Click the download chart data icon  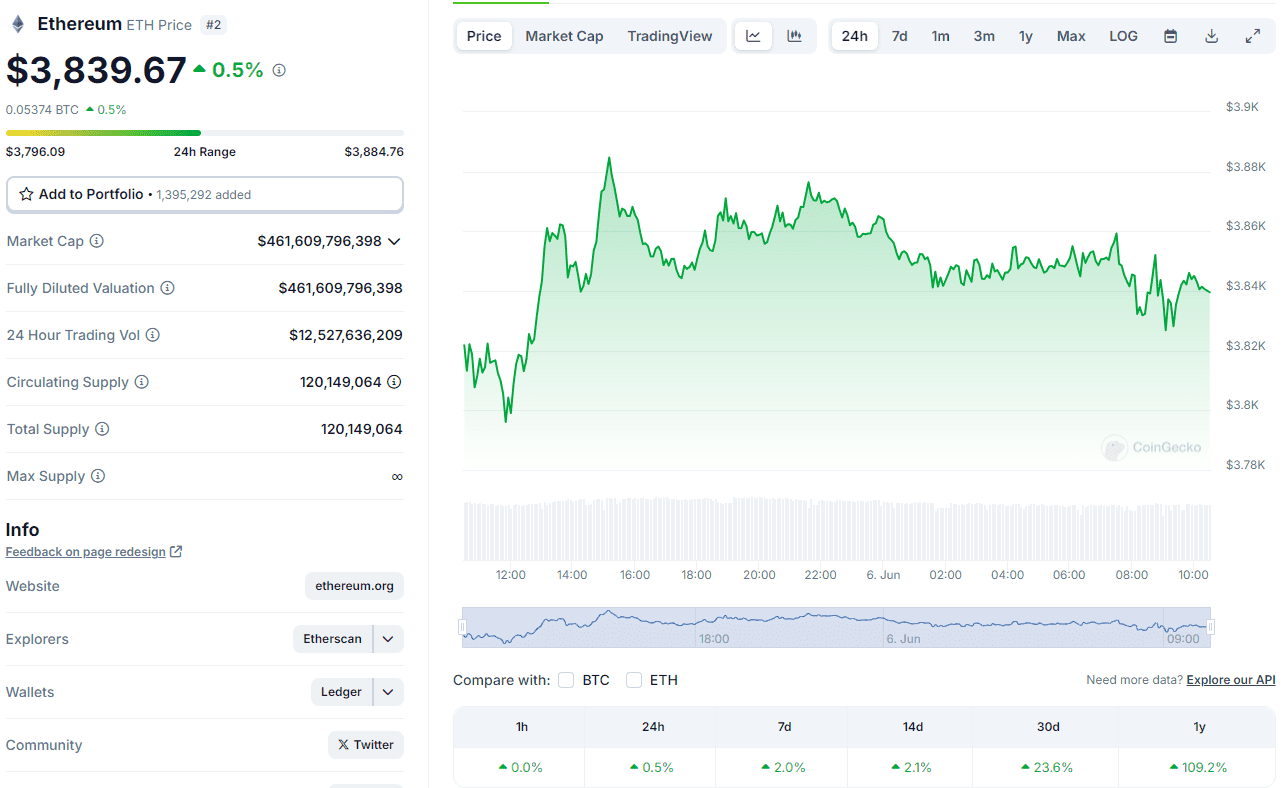[x=1211, y=36]
